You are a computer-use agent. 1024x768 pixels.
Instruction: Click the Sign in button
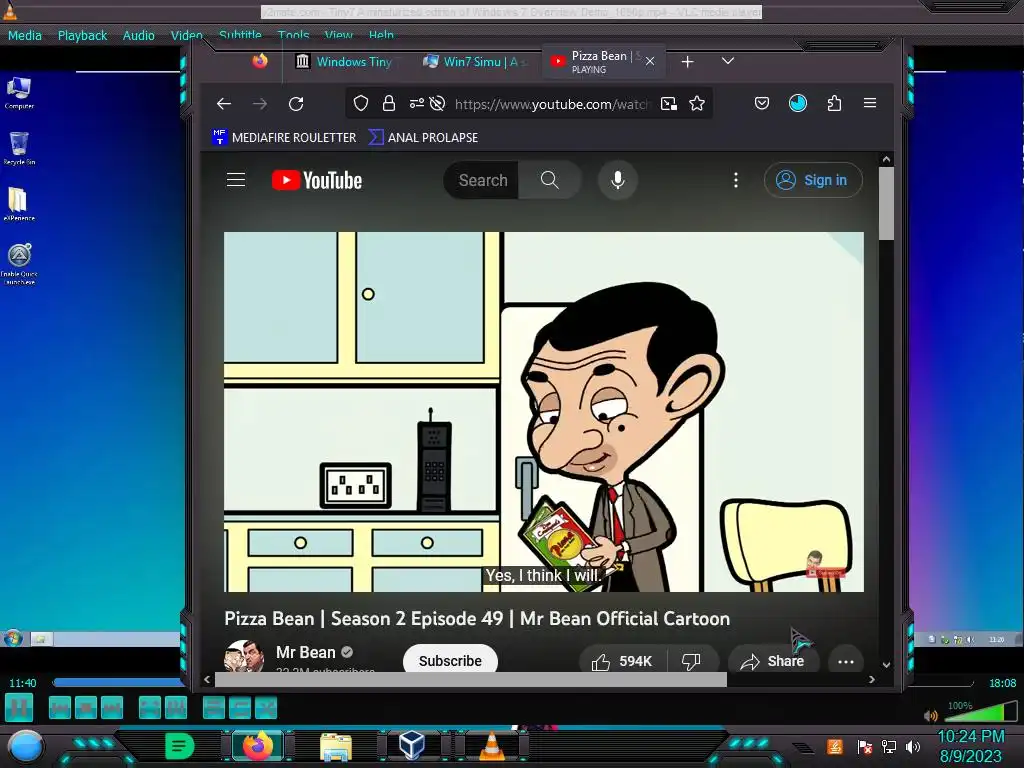point(813,180)
